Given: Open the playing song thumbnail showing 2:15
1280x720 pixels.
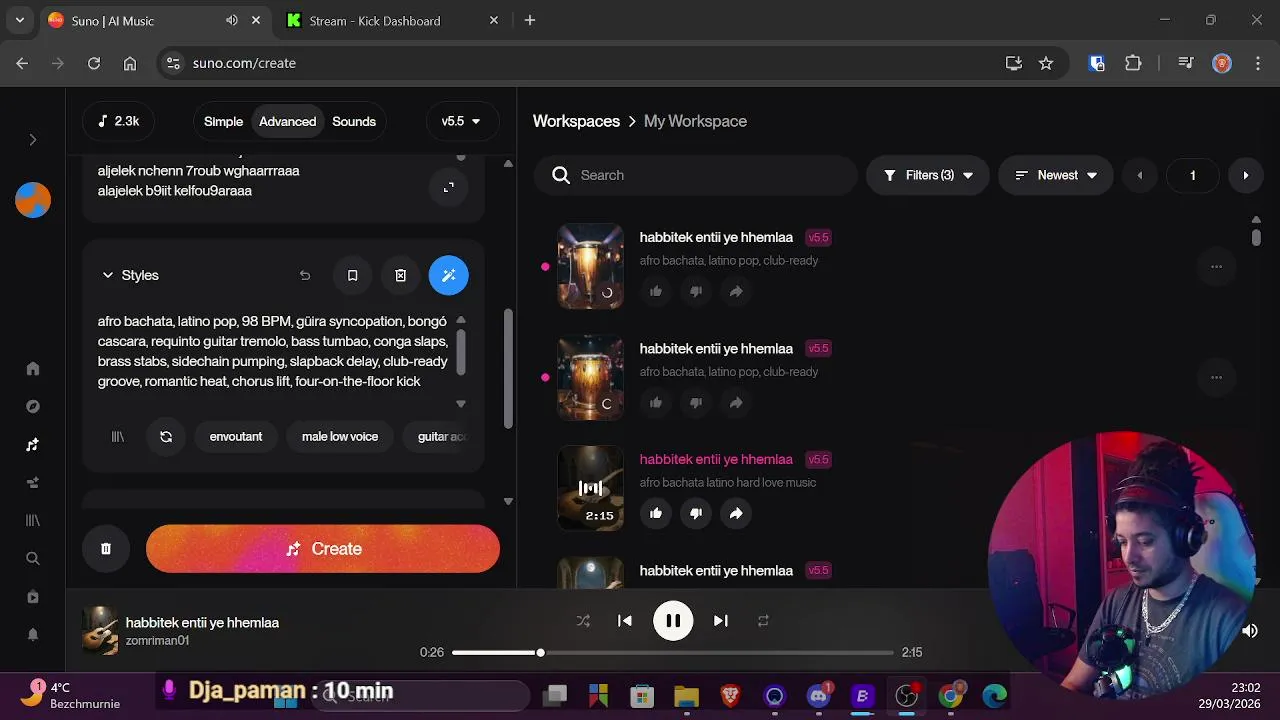Looking at the screenshot, I should (x=590, y=488).
